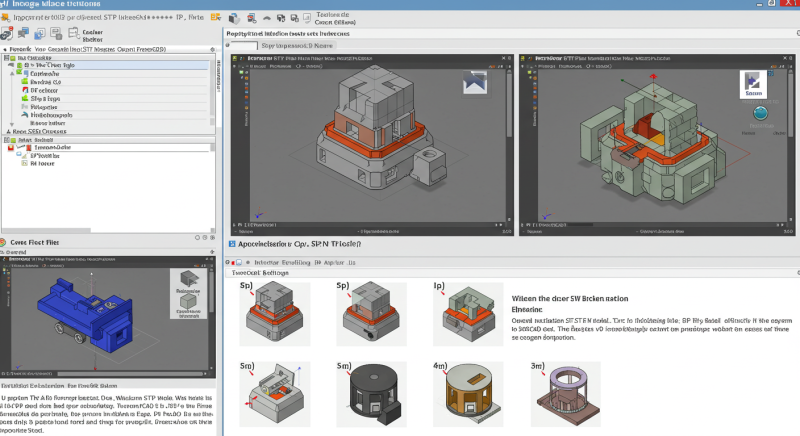Click the white arrow card in right viewport
This screenshot has width=800, height=436.
tap(753, 84)
